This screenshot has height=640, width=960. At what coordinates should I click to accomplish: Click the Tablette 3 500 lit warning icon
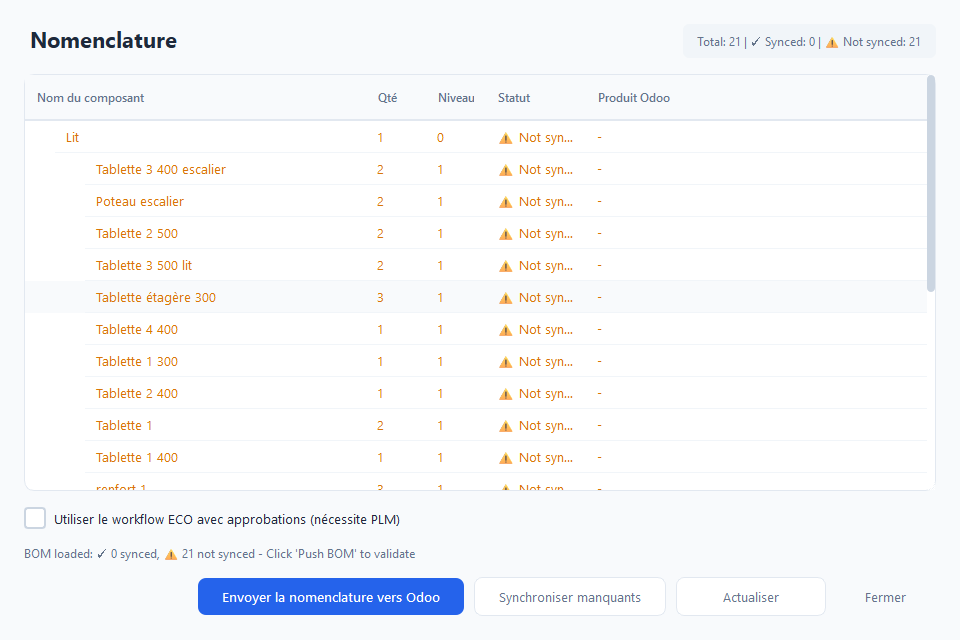[506, 266]
